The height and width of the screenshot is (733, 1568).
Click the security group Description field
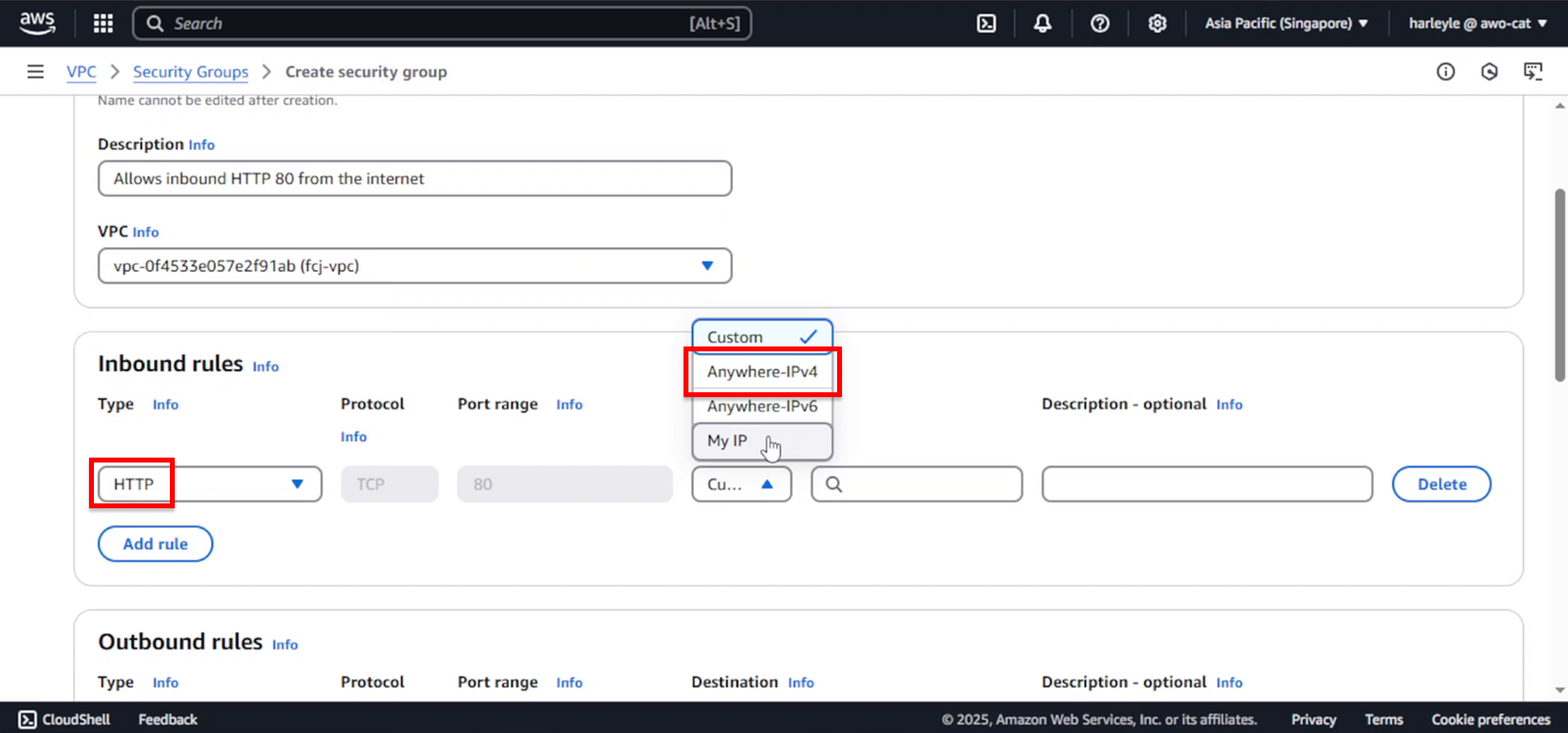coord(415,178)
